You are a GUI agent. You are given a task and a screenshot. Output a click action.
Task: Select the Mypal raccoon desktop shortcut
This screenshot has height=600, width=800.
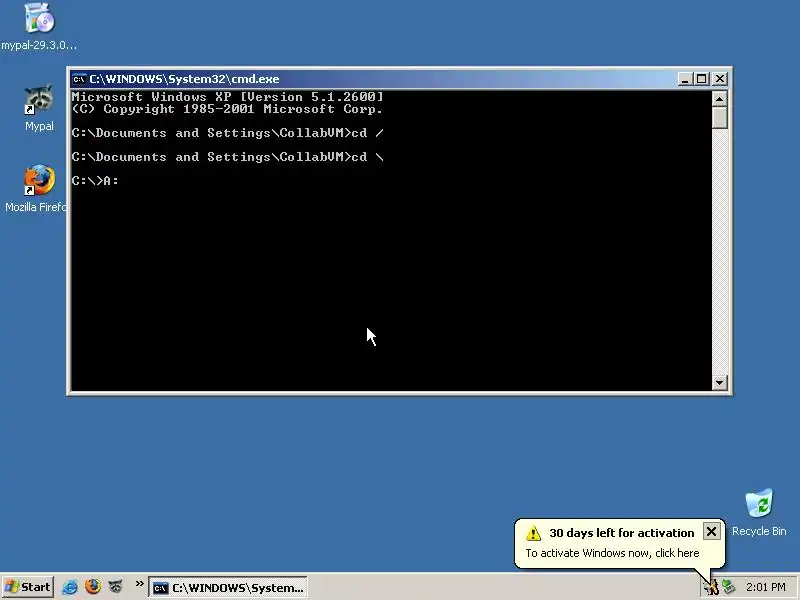(39, 108)
